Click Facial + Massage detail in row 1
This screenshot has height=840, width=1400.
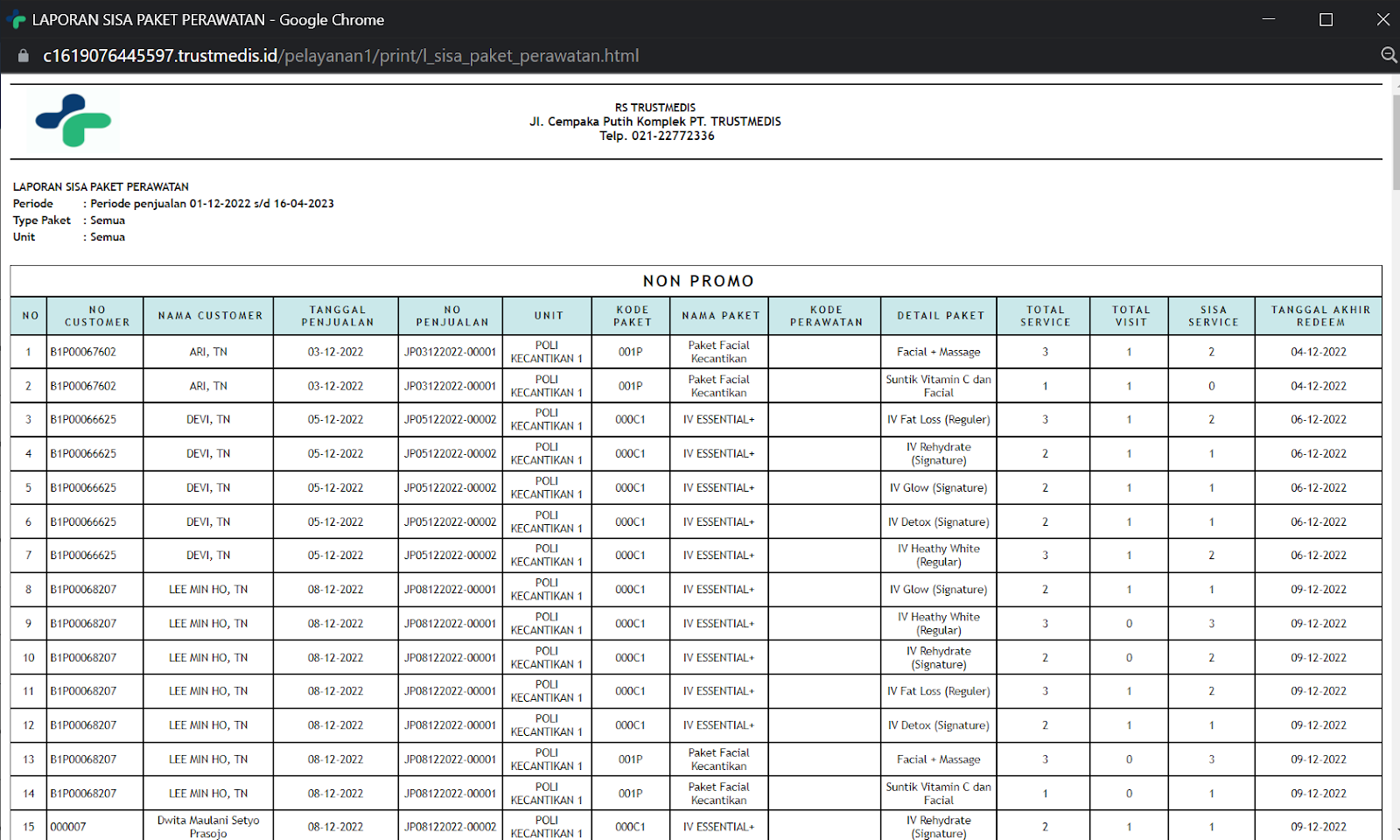[x=939, y=352]
